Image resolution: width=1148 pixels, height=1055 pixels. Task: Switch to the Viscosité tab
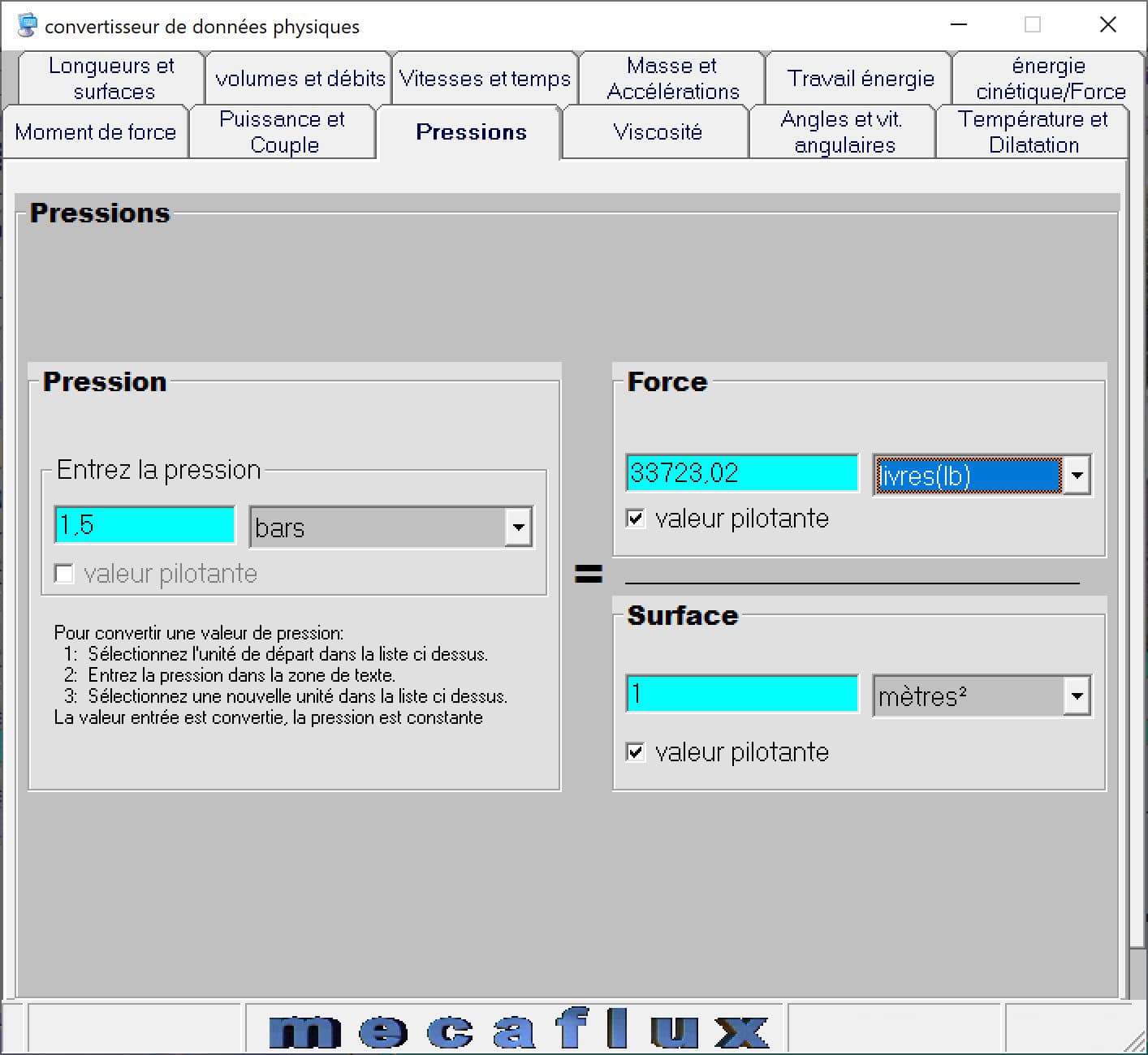coord(654,131)
